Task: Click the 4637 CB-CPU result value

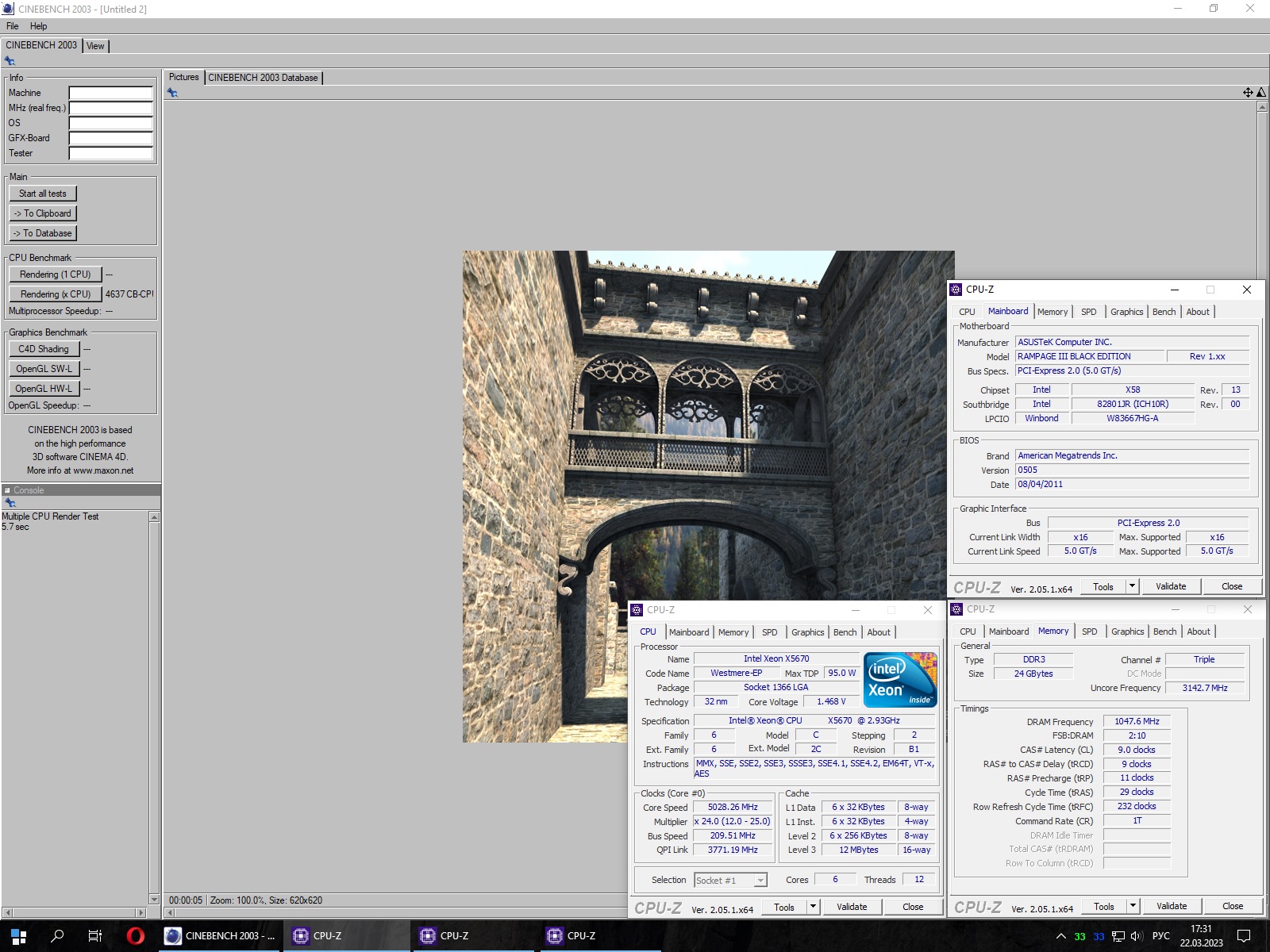Action: pyautogui.click(x=129, y=294)
